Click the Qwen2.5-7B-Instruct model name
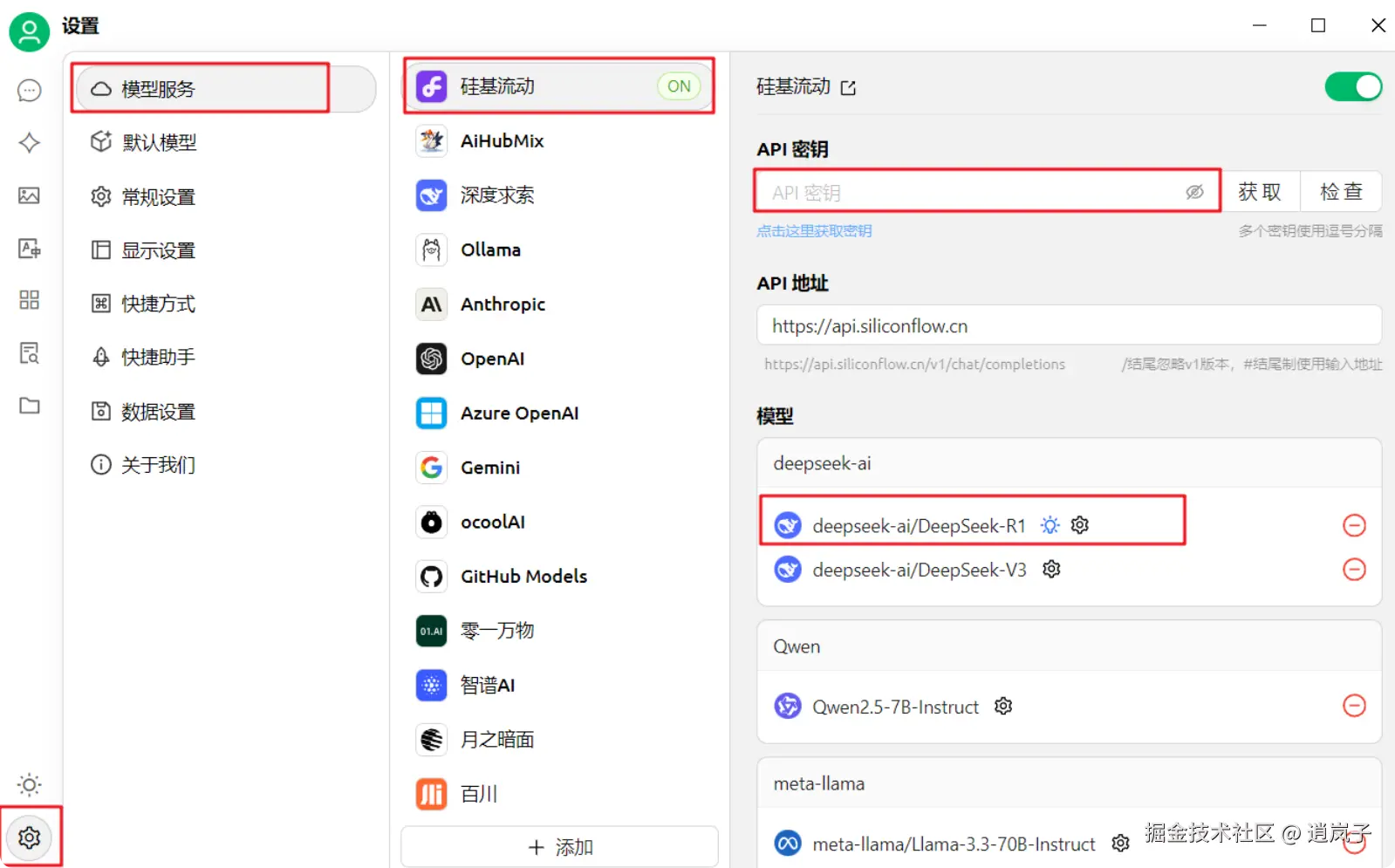The width and height of the screenshot is (1395, 868). 895,707
